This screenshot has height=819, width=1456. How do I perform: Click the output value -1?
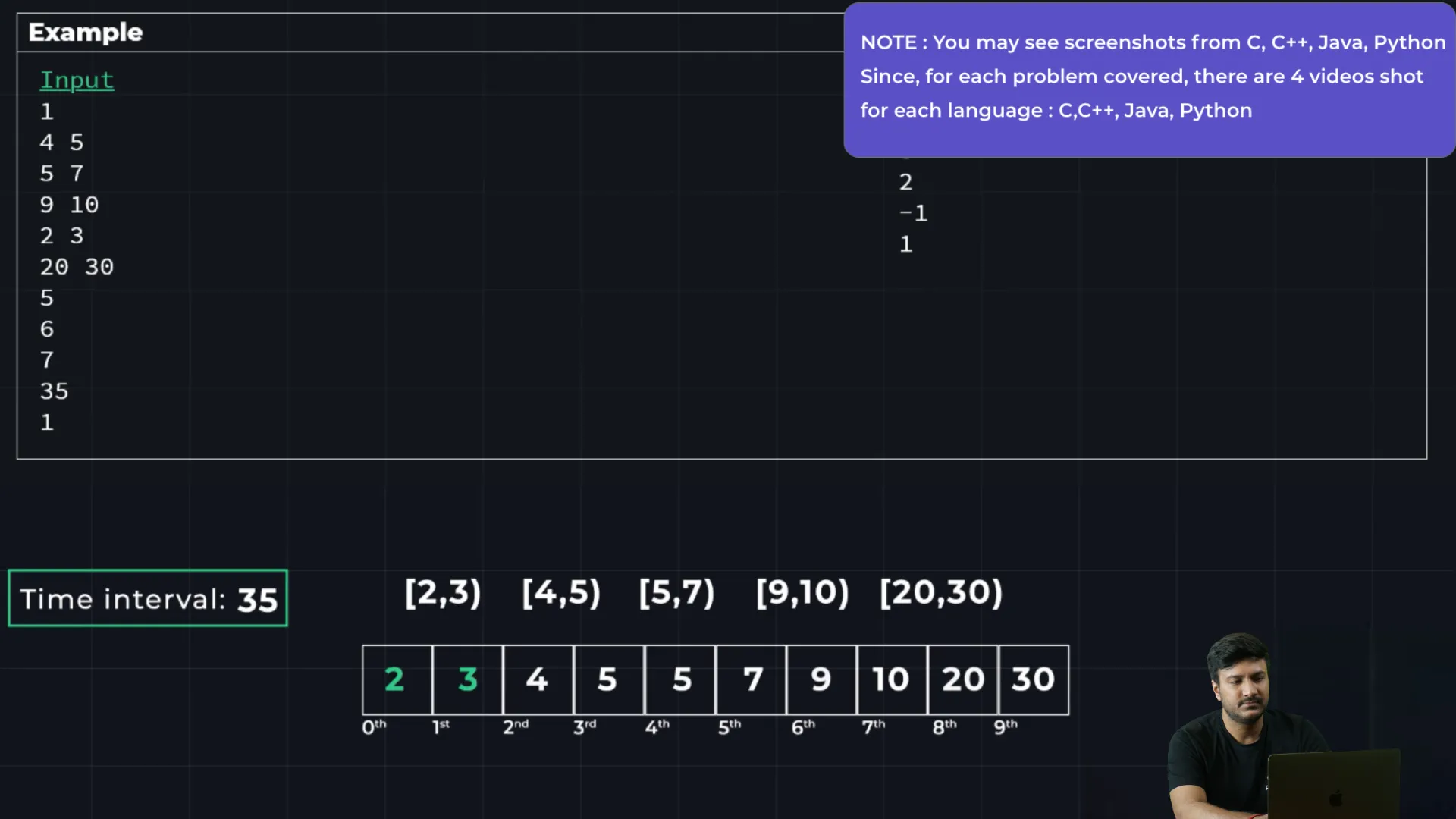click(x=913, y=213)
